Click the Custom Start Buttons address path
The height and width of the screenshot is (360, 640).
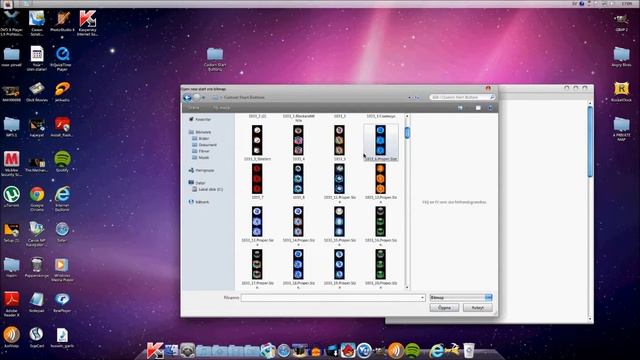coord(244,98)
